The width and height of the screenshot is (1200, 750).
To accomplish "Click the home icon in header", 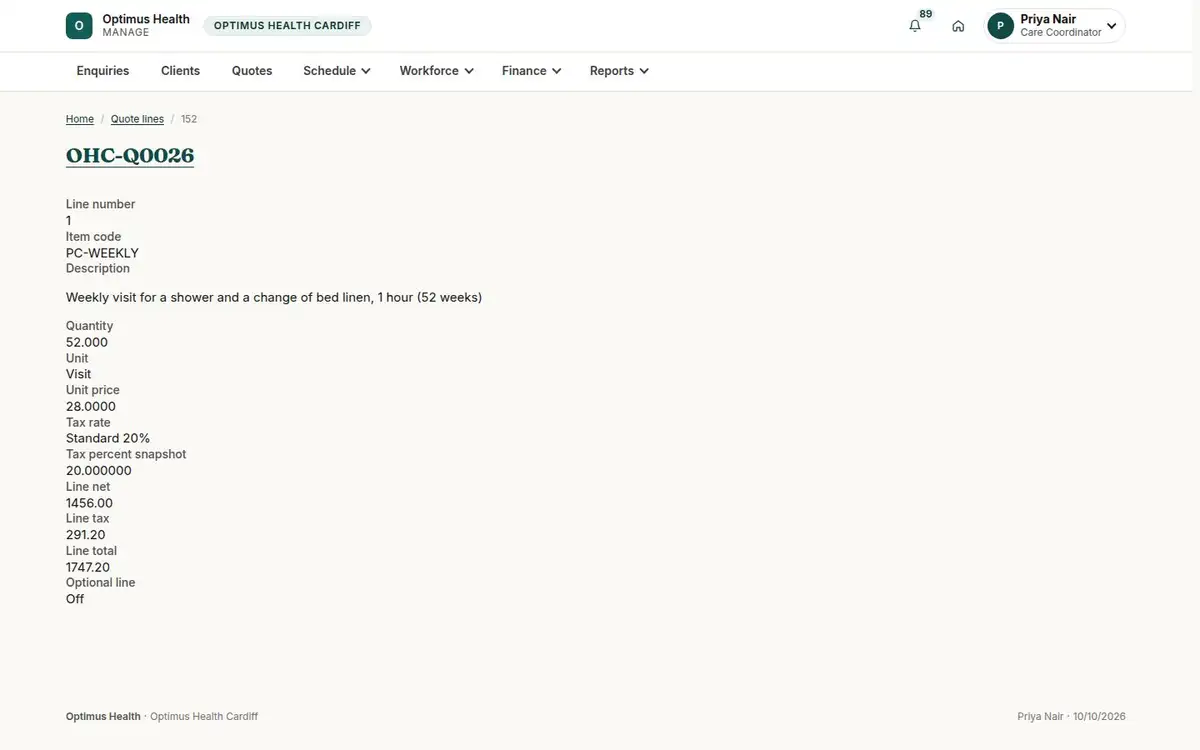I will (958, 26).
